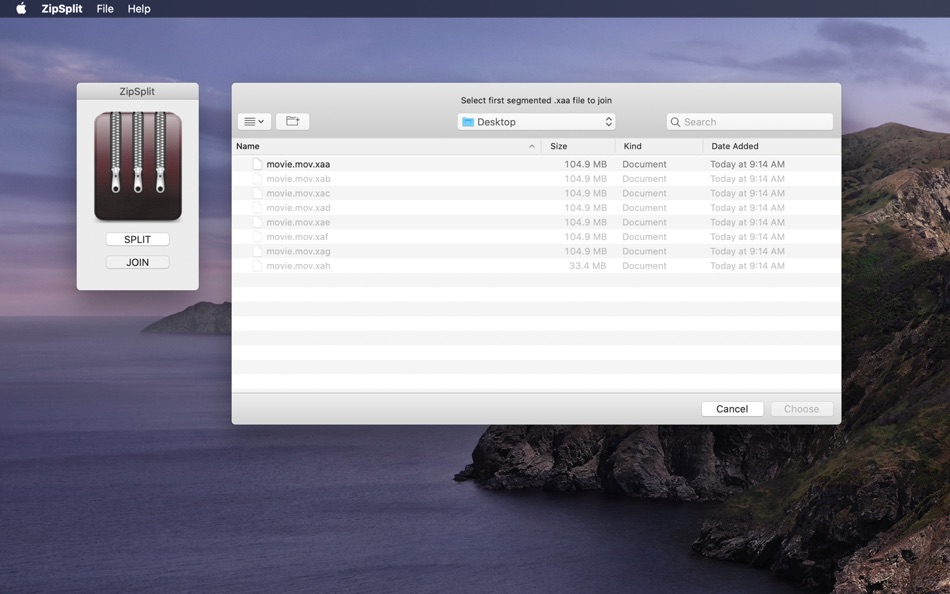This screenshot has width=950, height=594.
Task: Sort by the Date Added column header
Action: tap(772, 146)
